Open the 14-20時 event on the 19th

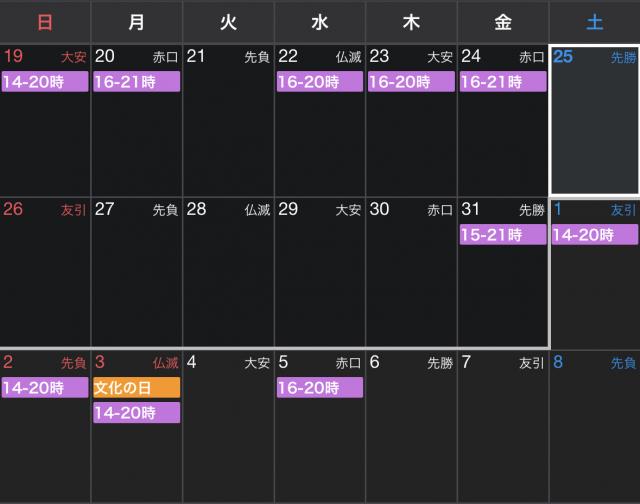(45, 82)
